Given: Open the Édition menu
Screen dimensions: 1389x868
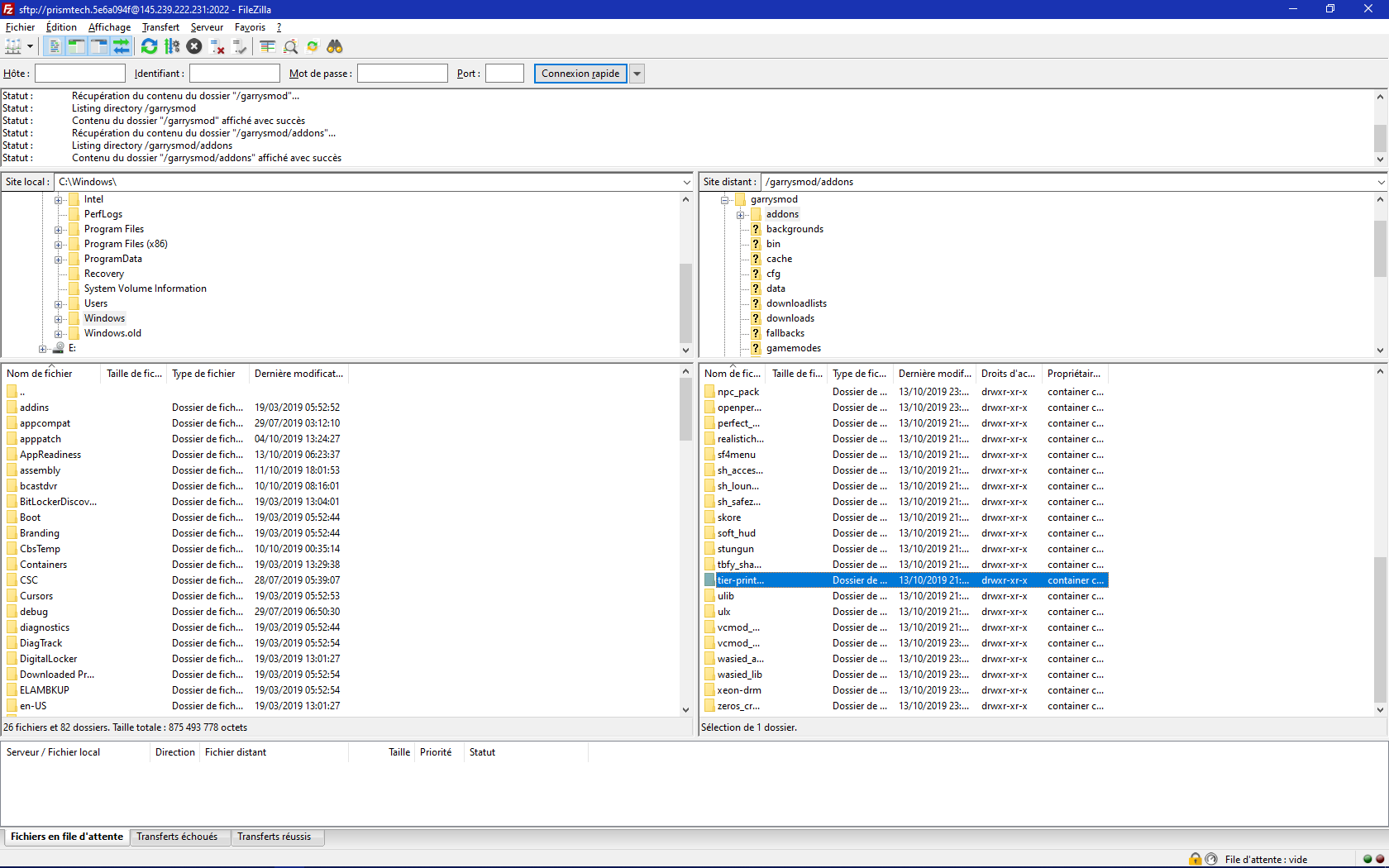Looking at the screenshot, I should click(x=61, y=27).
